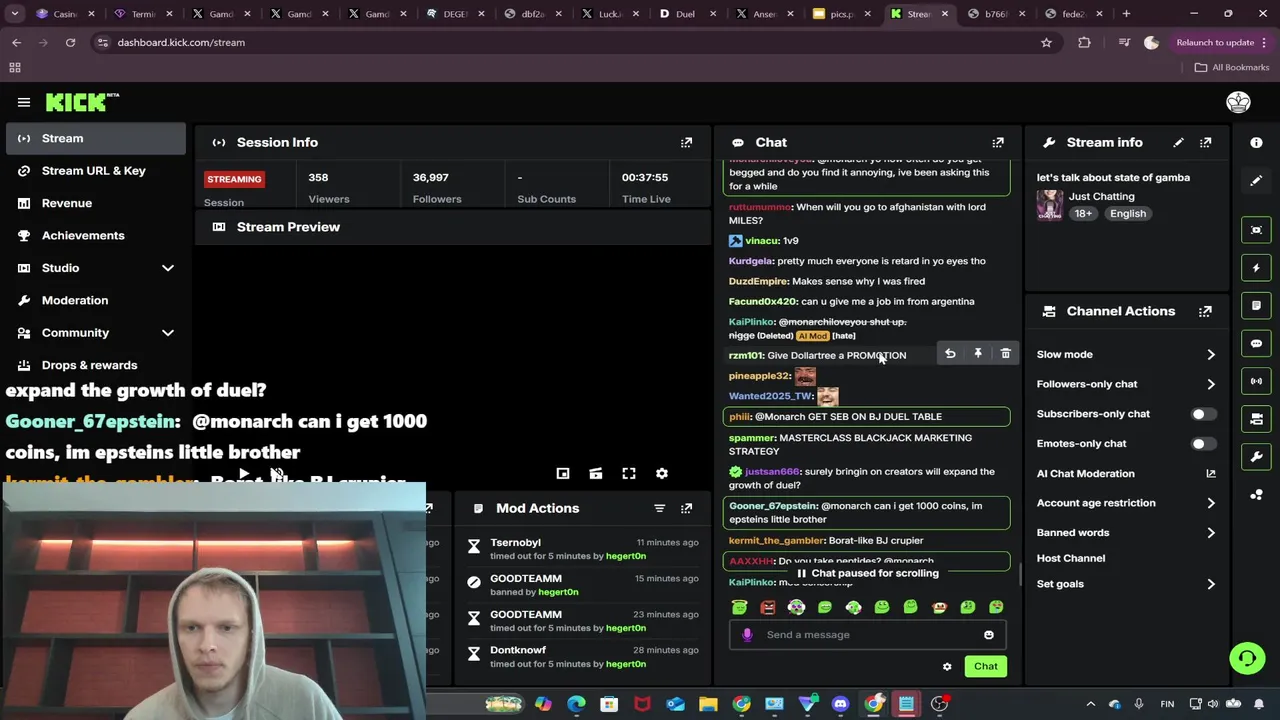This screenshot has height=720, width=1280.
Task: Enable picture-in-picture for stream preview
Action: (563, 474)
